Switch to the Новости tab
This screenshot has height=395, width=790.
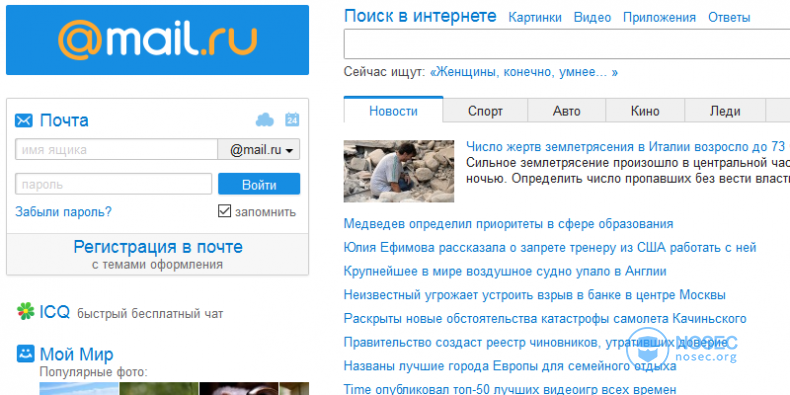point(393,110)
